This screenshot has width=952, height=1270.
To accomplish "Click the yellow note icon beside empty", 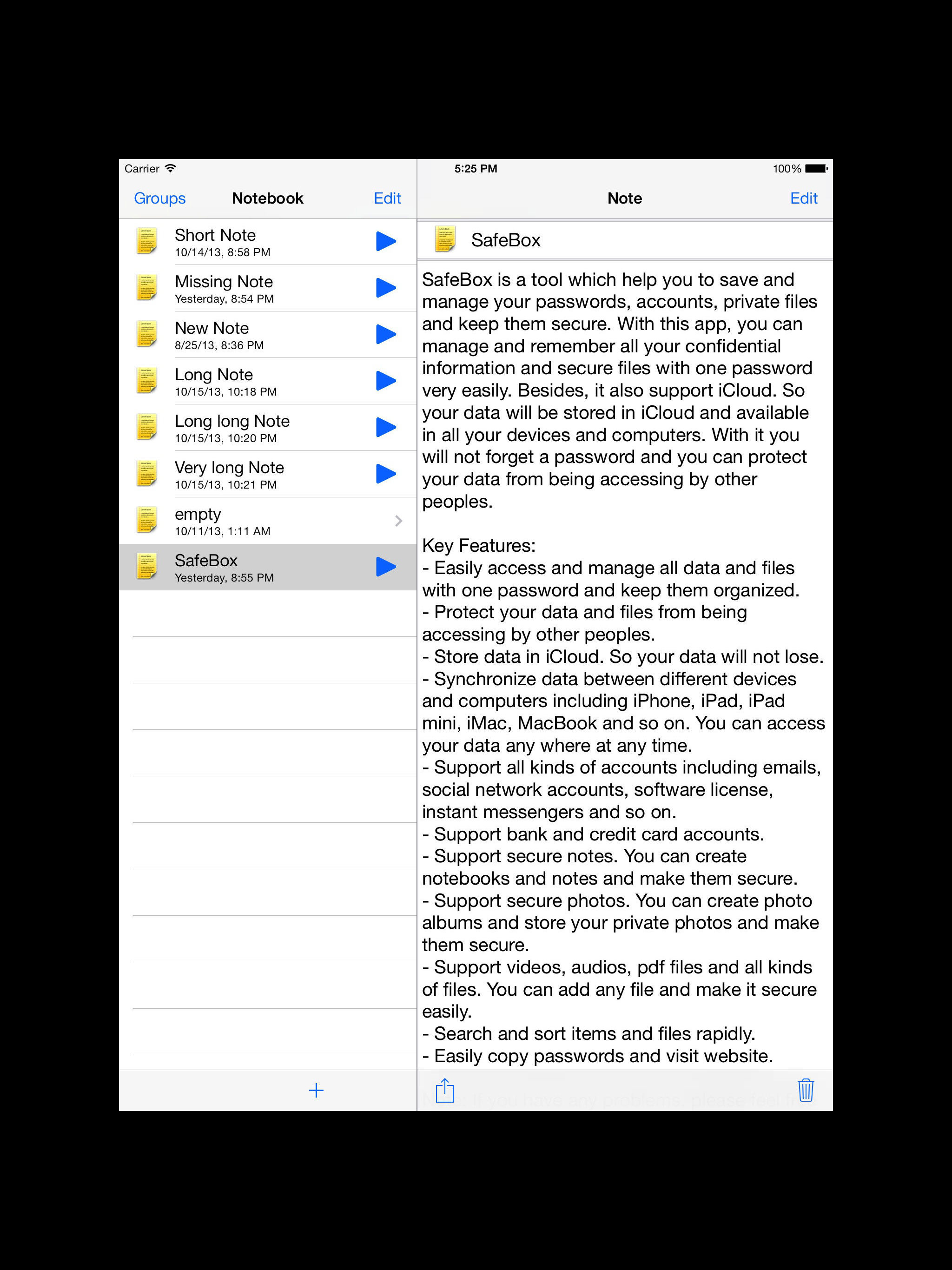I will pos(146,520).
